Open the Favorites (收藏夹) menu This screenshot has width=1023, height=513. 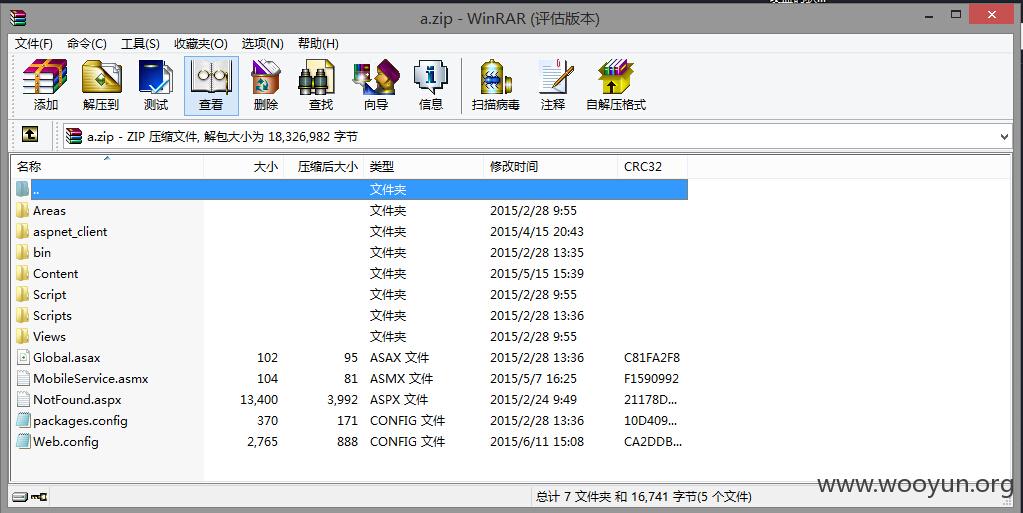tap(201, 44)
